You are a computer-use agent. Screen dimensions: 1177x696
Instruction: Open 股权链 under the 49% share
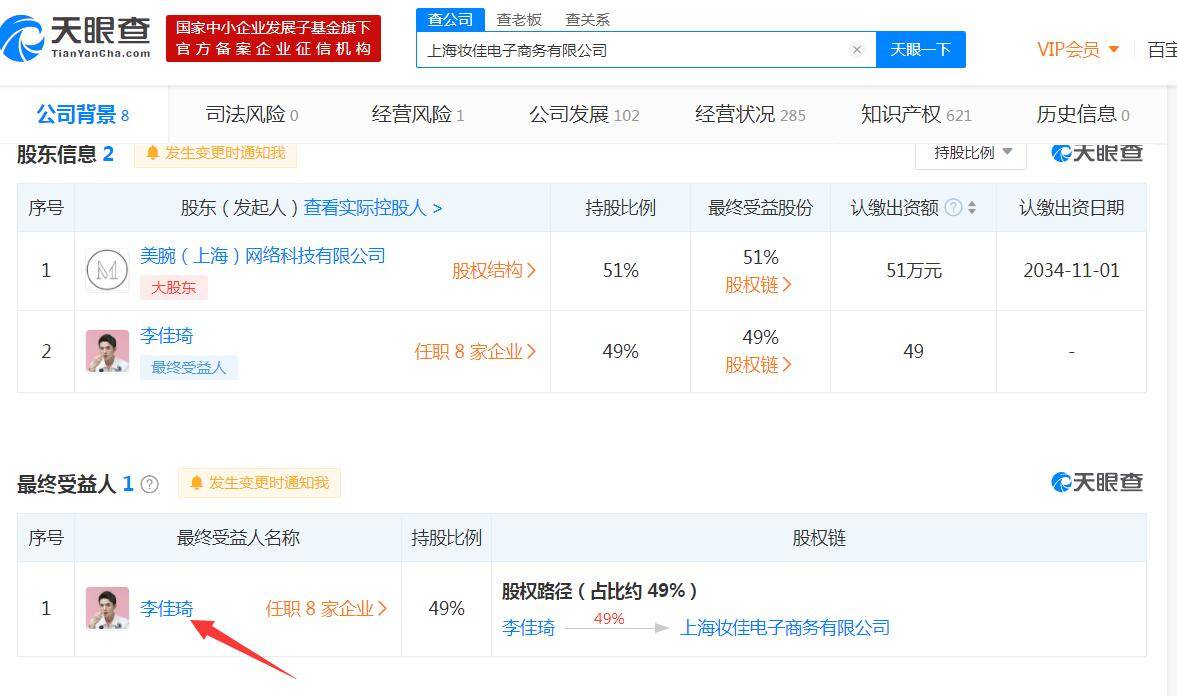[x=758, y=365]
